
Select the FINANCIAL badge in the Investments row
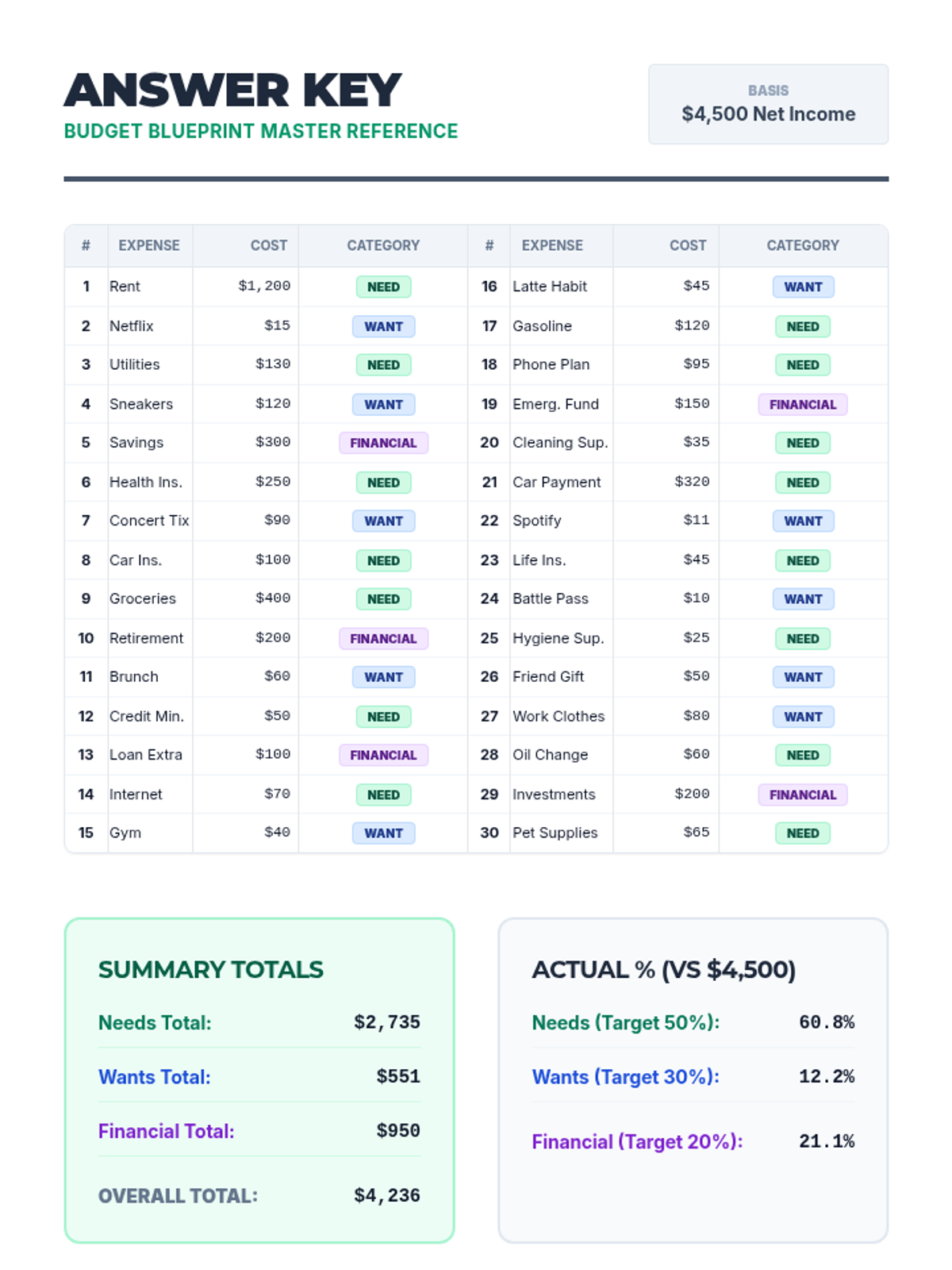(x=802, y=795)
